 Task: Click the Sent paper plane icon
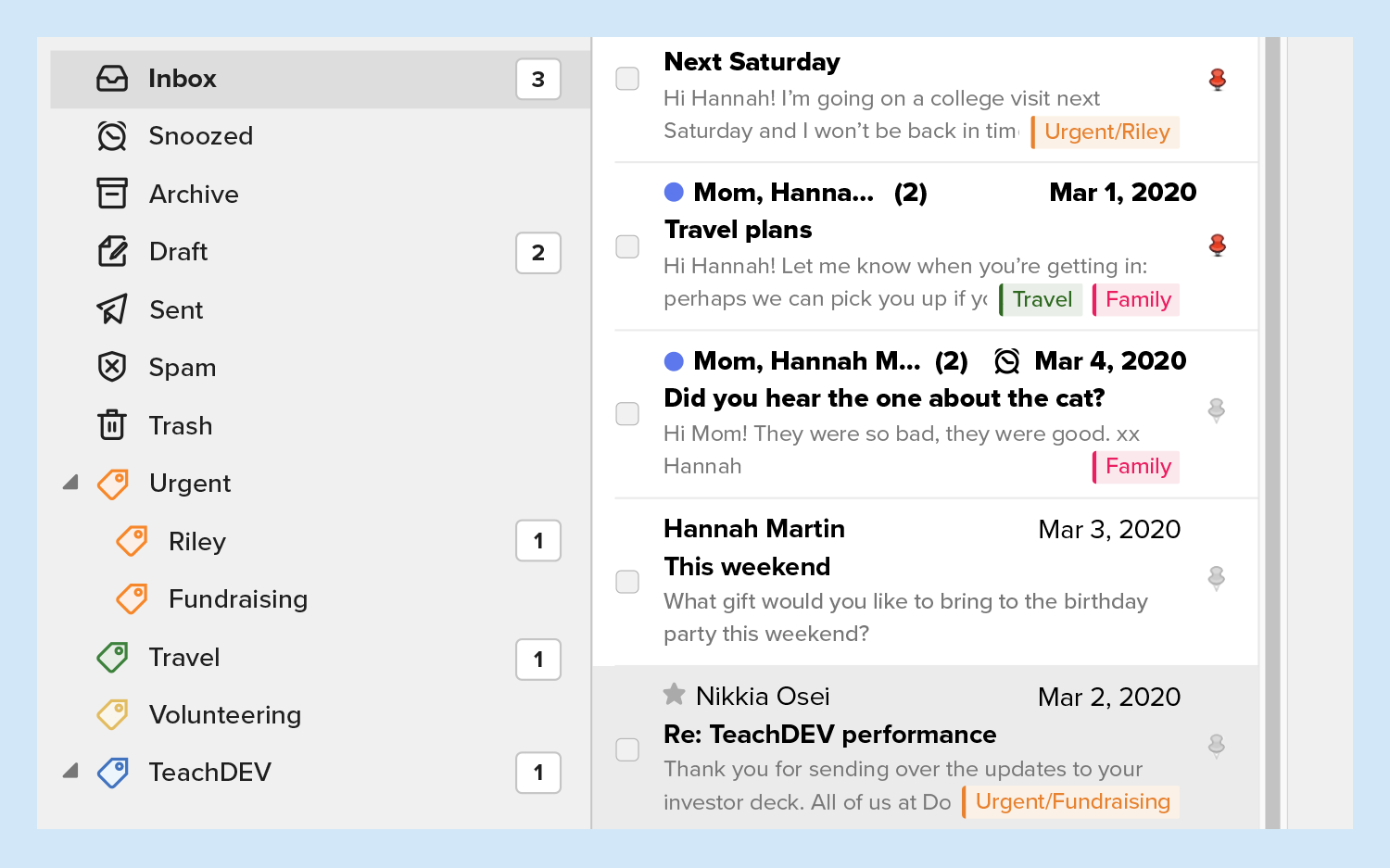pyautogui.click(x=112, y=309)
